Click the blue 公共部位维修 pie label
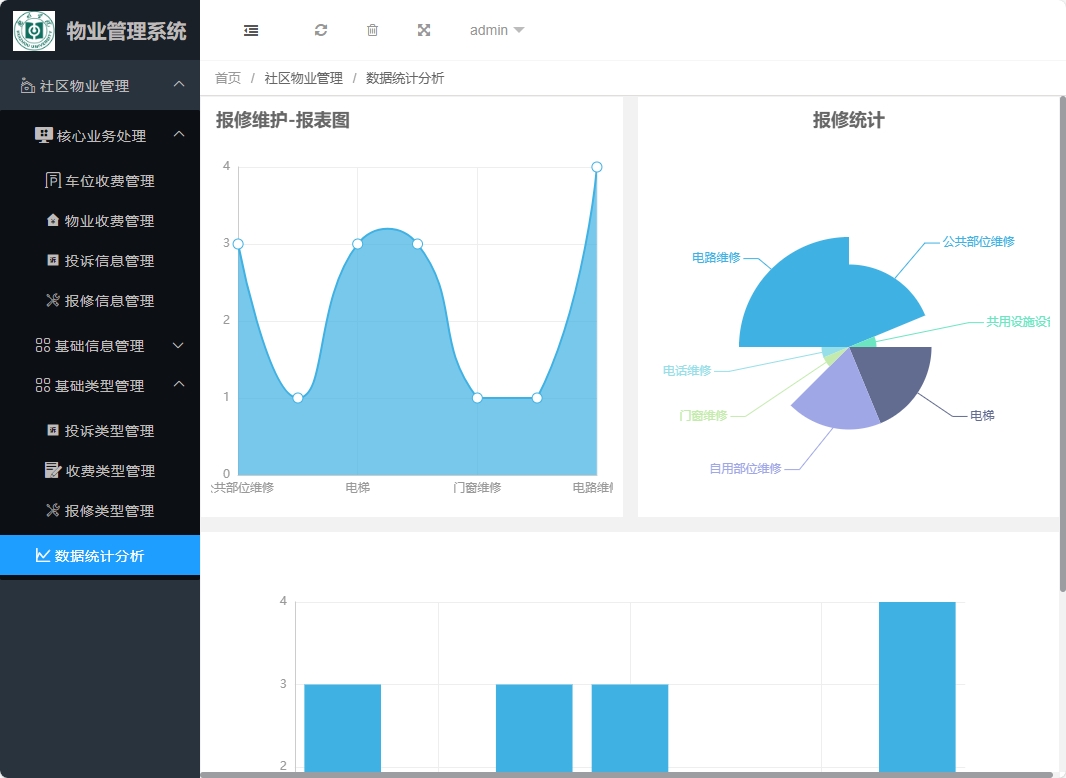The width and height of the screenshot is (1066, 778). (978, 241)
